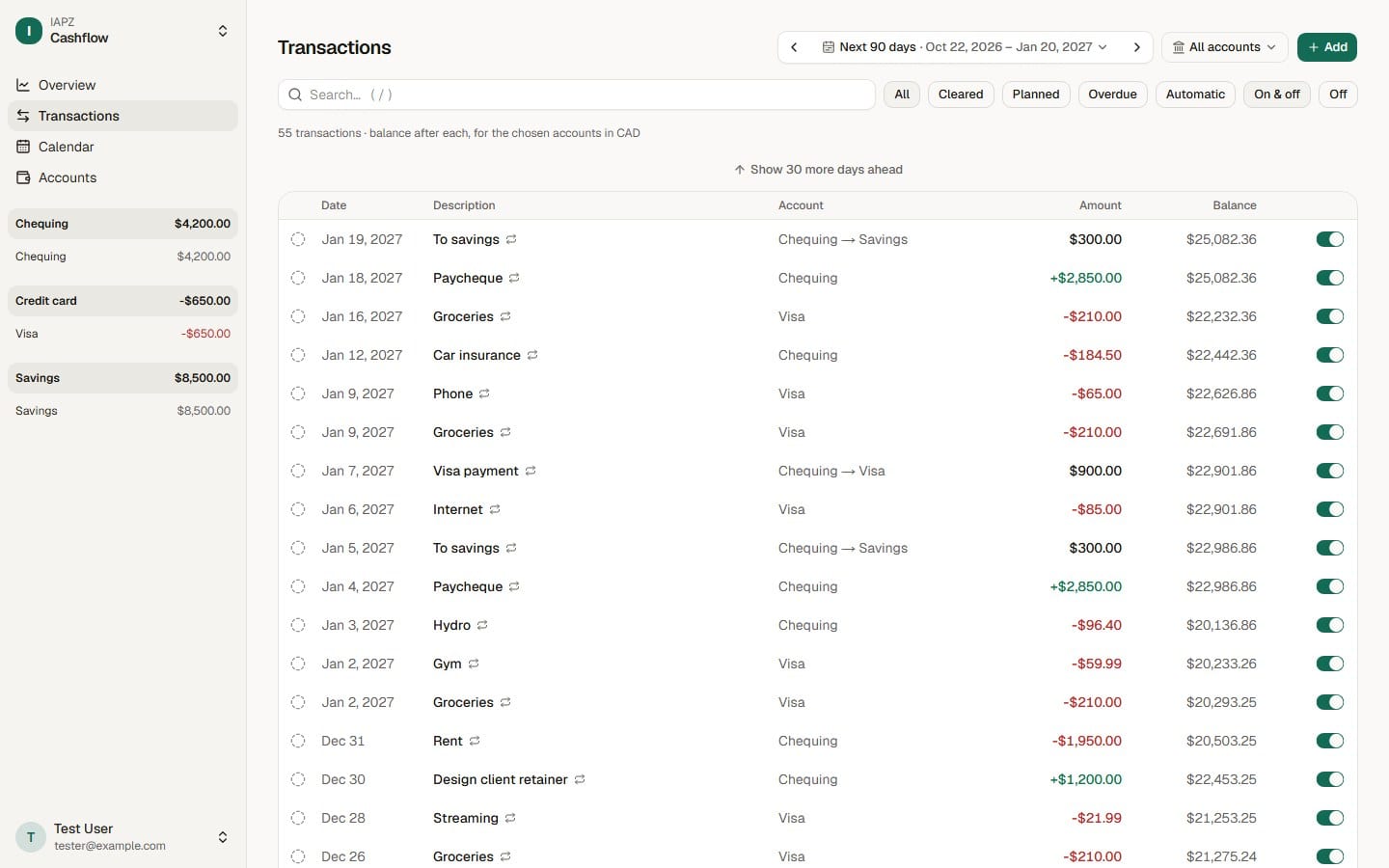Select the Off filter
Image resolution: width=1389 pixels, height=868 pixels.
(1338, 95)
